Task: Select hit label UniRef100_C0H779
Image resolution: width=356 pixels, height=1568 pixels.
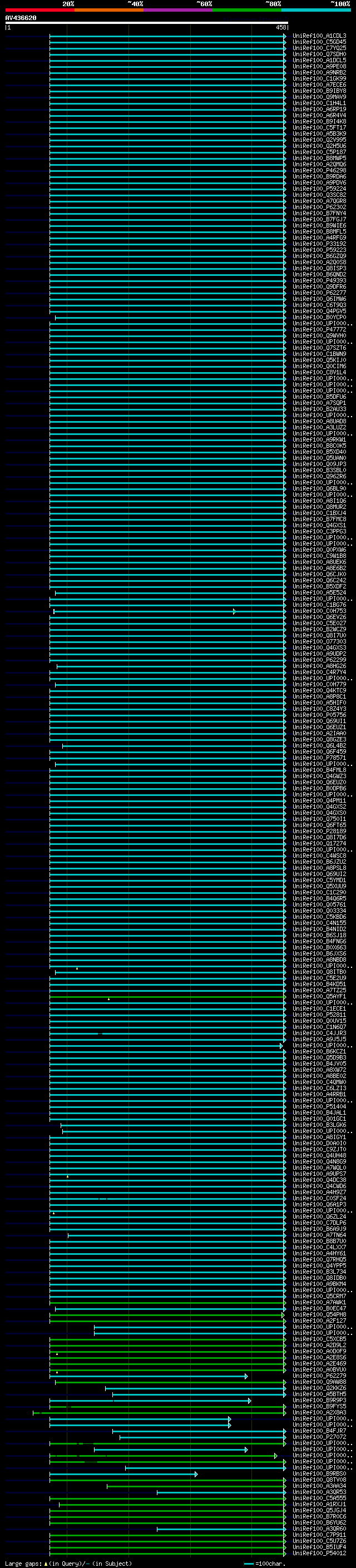Action: click(x=319, y=684)
